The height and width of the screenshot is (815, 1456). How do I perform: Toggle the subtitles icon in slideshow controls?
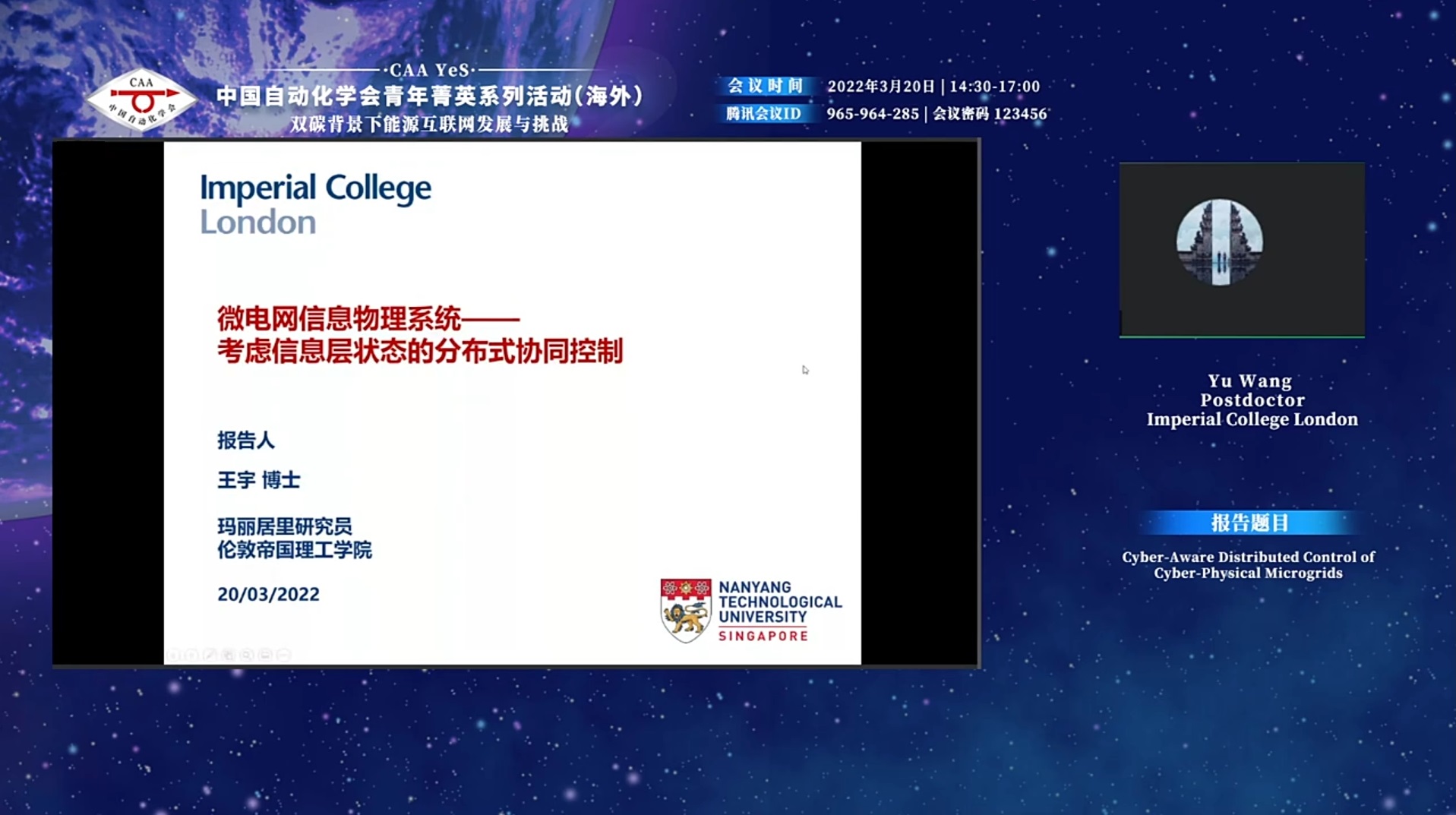(265, 655)
